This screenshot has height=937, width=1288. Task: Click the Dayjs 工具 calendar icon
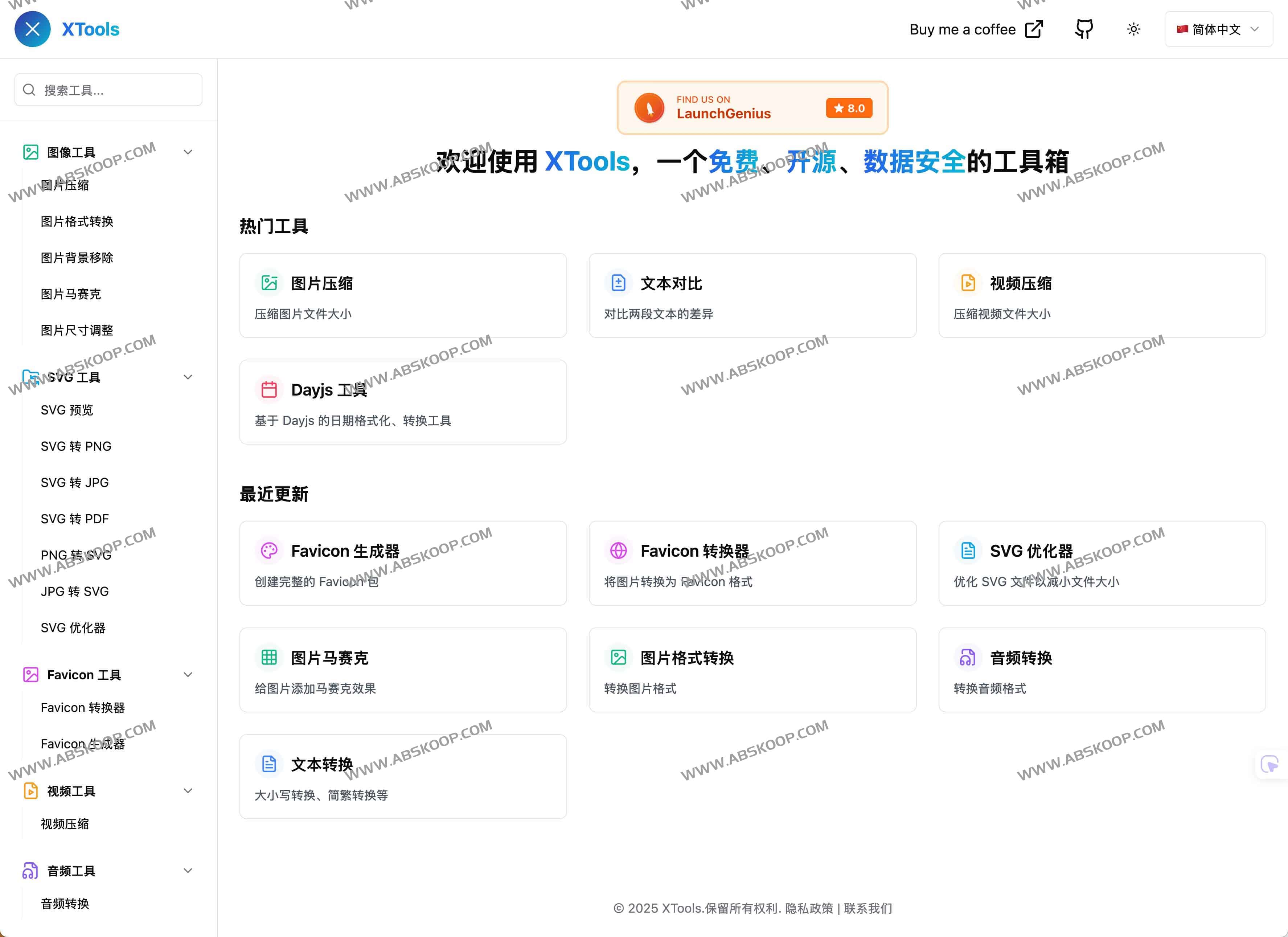(x=269, y=389)
